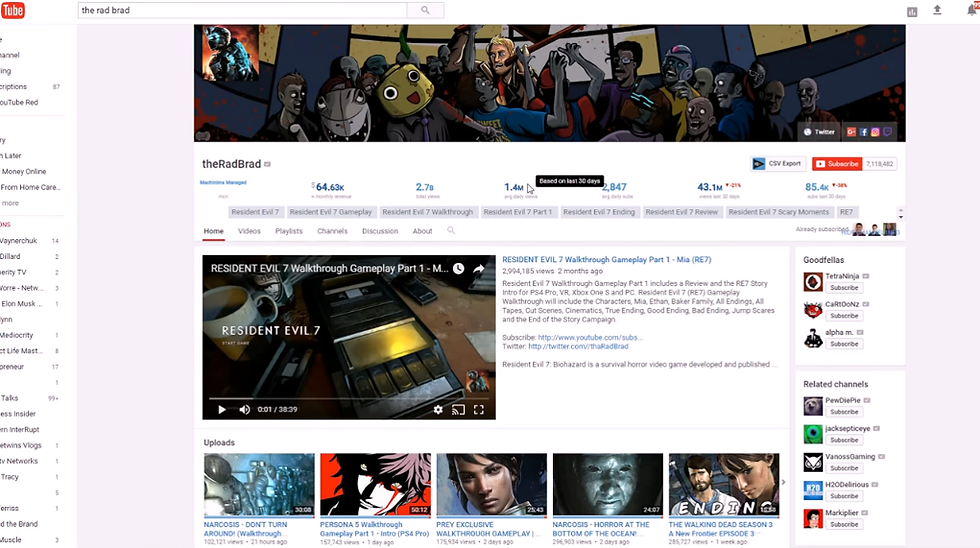Open the Narcosis Horror At The Bottom thumbnail
The width and height of the screenshot is (980, 548).
(x=608, y=485)
